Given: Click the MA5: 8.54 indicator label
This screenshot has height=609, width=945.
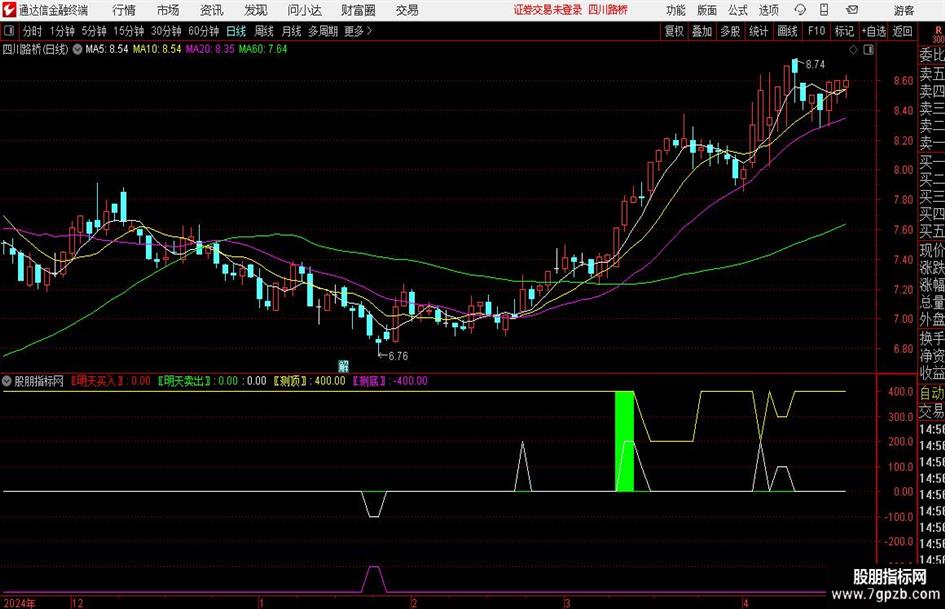Looking at the screenshot, I should pyautogui.click(x=107, y=49).
